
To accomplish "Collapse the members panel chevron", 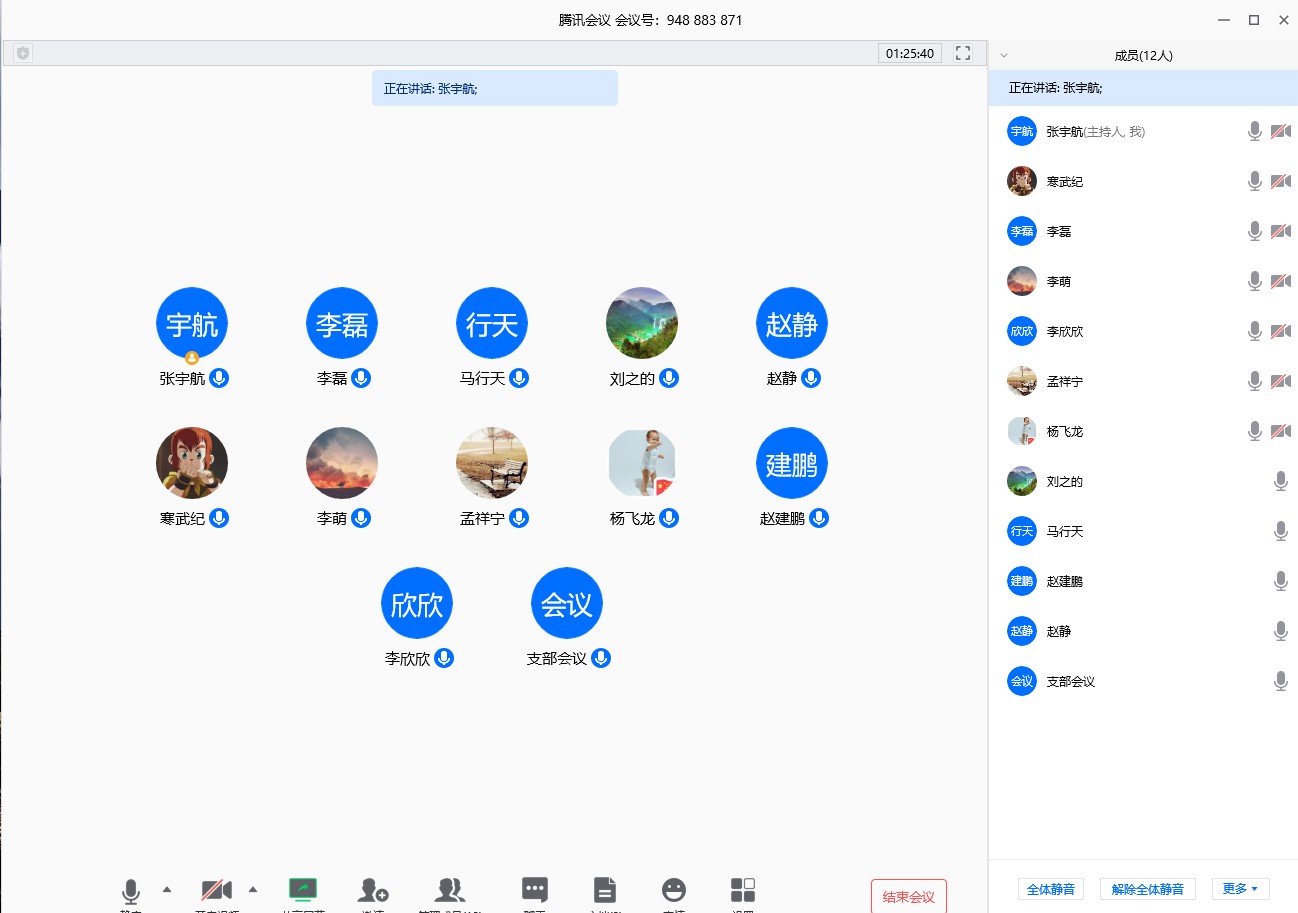I will pyautogui.click(x=1004, y=56).
